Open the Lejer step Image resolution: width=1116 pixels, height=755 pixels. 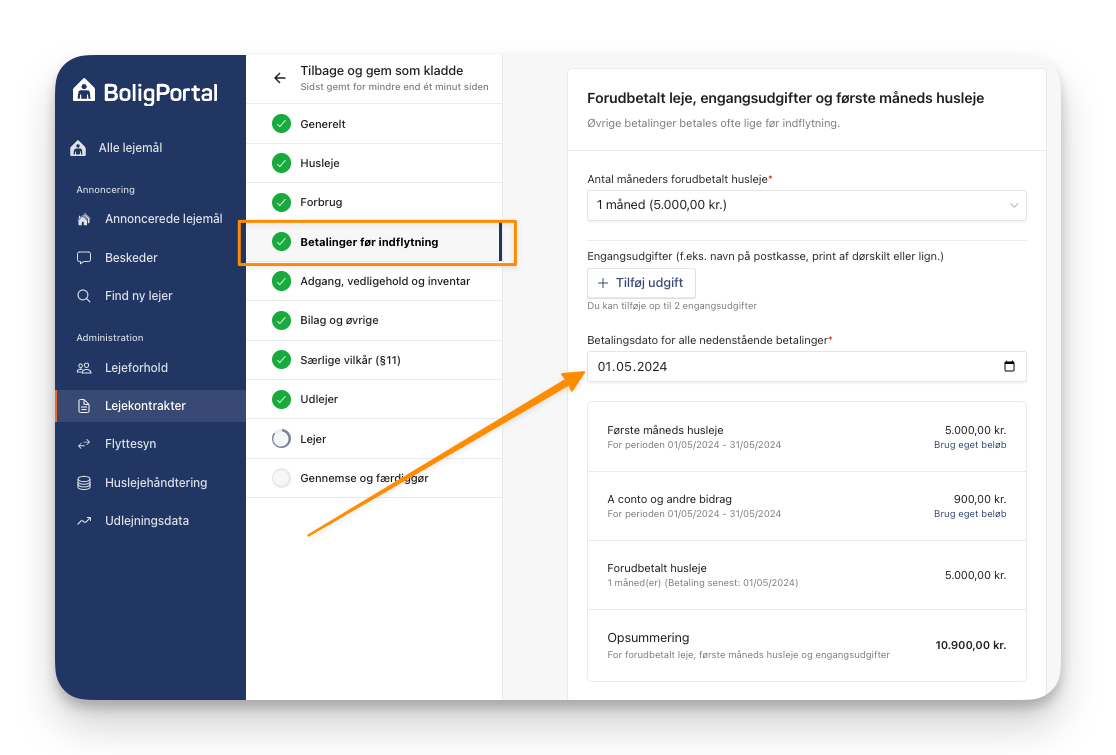pos(374,439)
